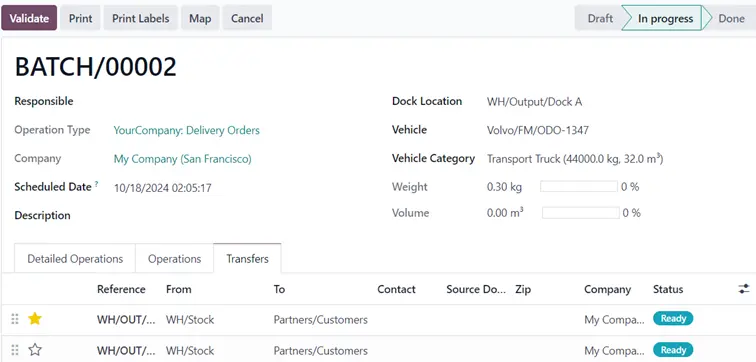Sort by the Status column header
Viewport: 756px width, 362px height.
click(x=668, y=289)
